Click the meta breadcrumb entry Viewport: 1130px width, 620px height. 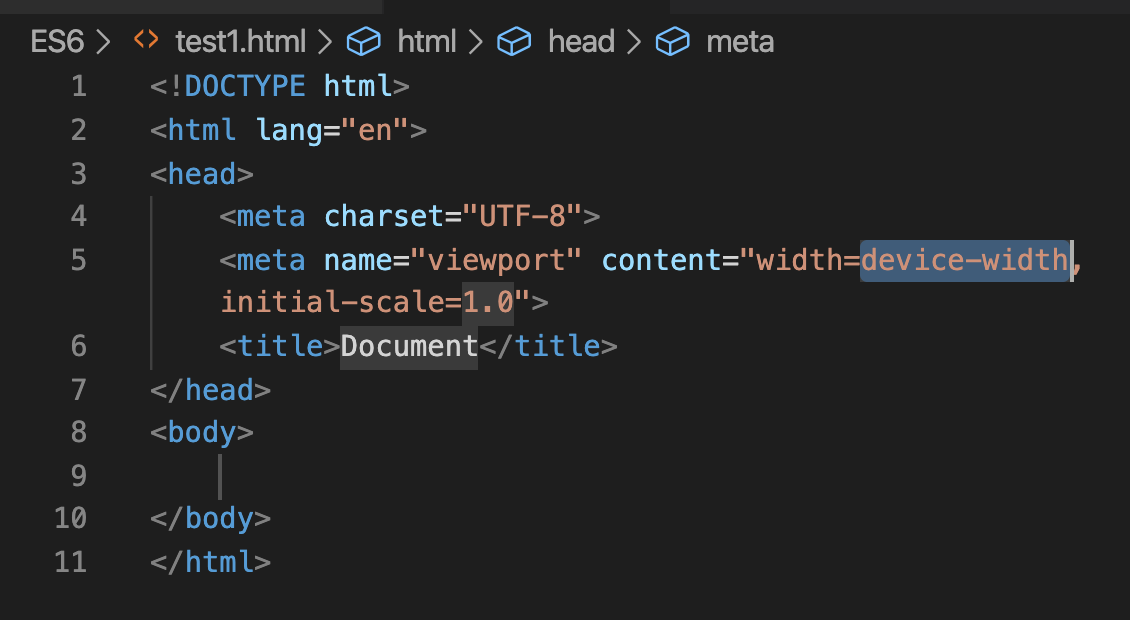click(740, 41)
